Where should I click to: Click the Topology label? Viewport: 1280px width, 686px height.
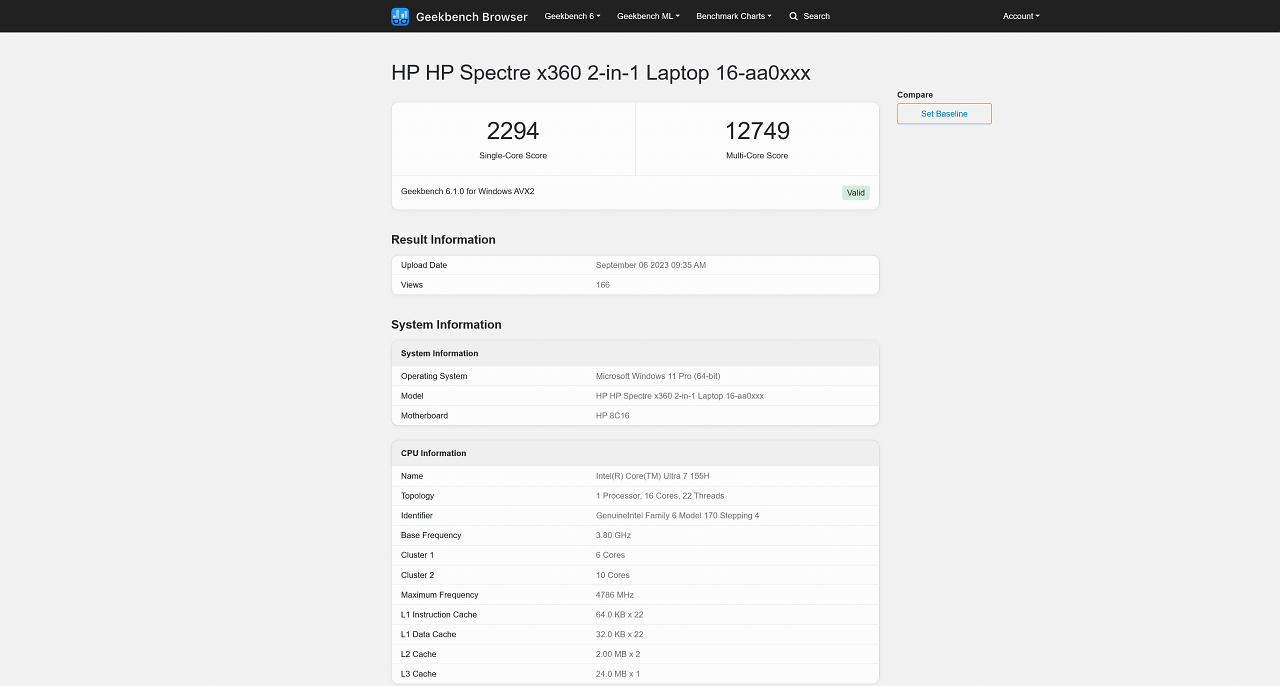click(x=418, y=496)
